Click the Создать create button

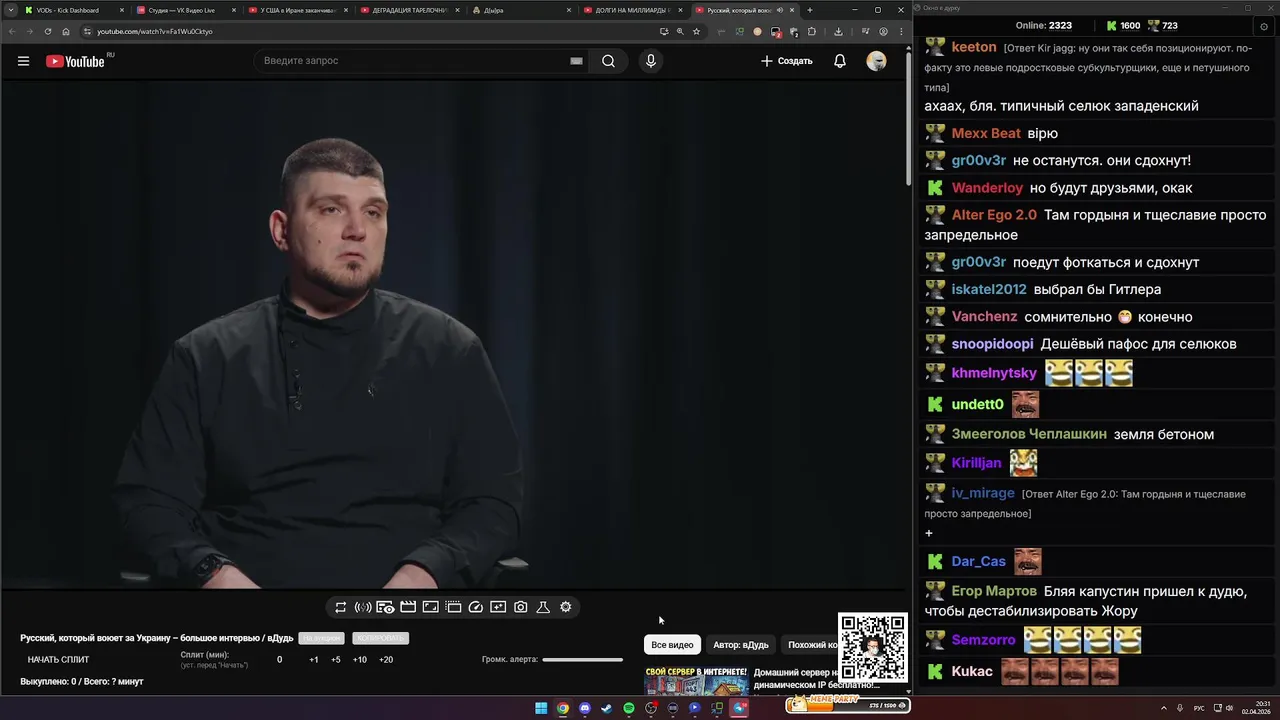click(787, 61)
